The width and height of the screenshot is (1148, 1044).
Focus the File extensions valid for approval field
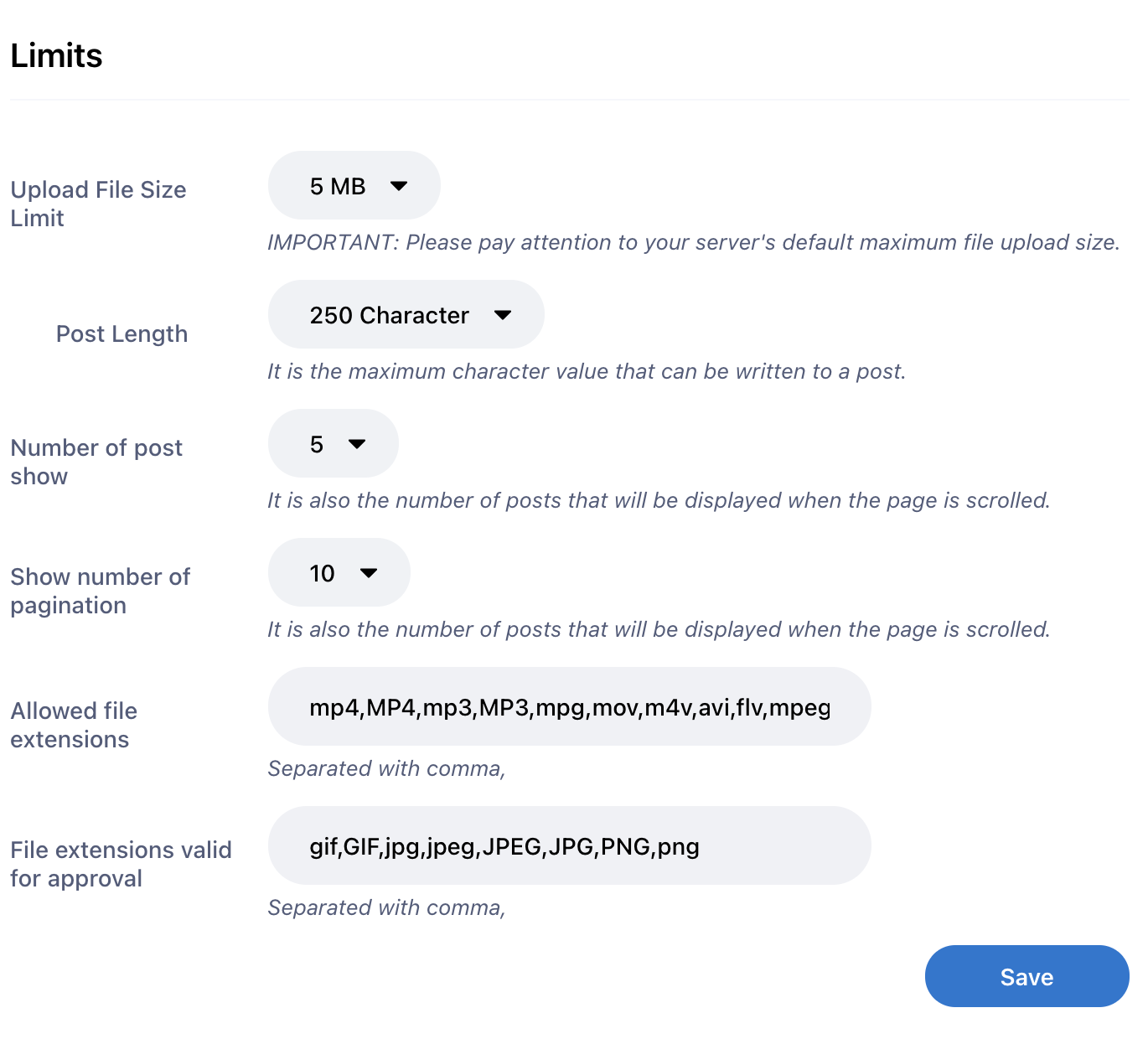coord(570,845)
